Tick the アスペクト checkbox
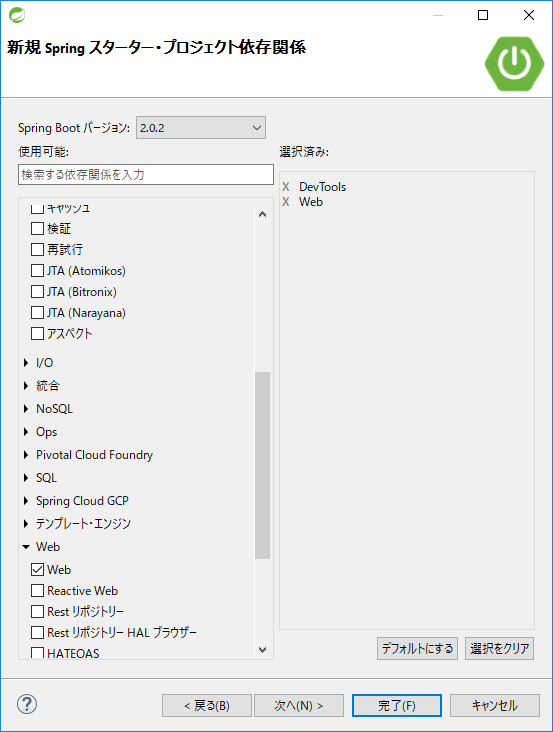 (x=37, y=334)
